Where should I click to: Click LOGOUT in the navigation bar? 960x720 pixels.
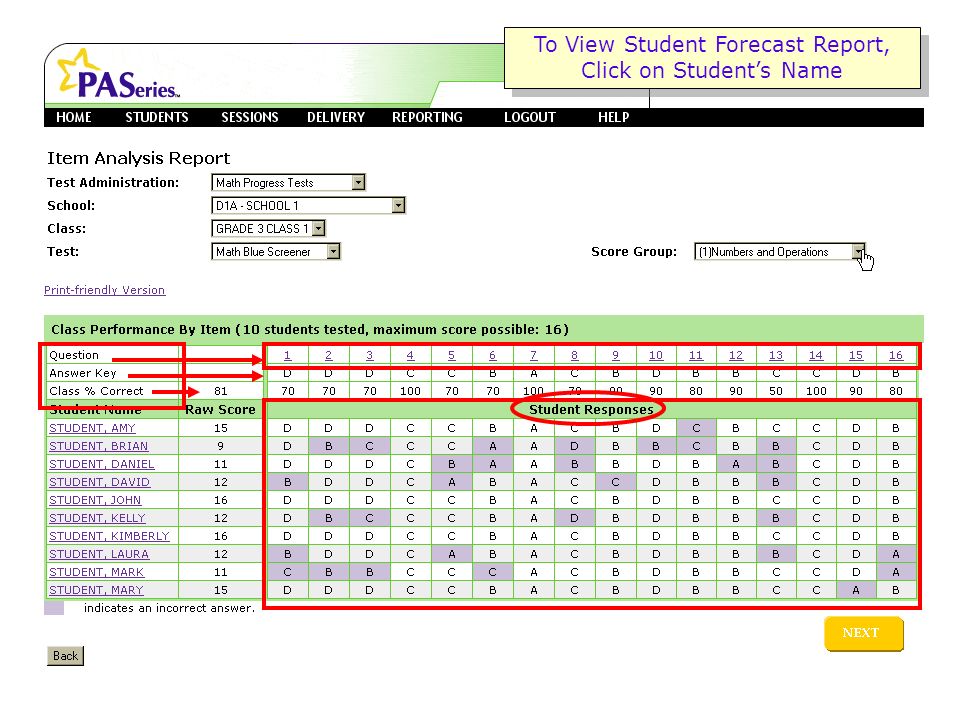coord(530,118)
